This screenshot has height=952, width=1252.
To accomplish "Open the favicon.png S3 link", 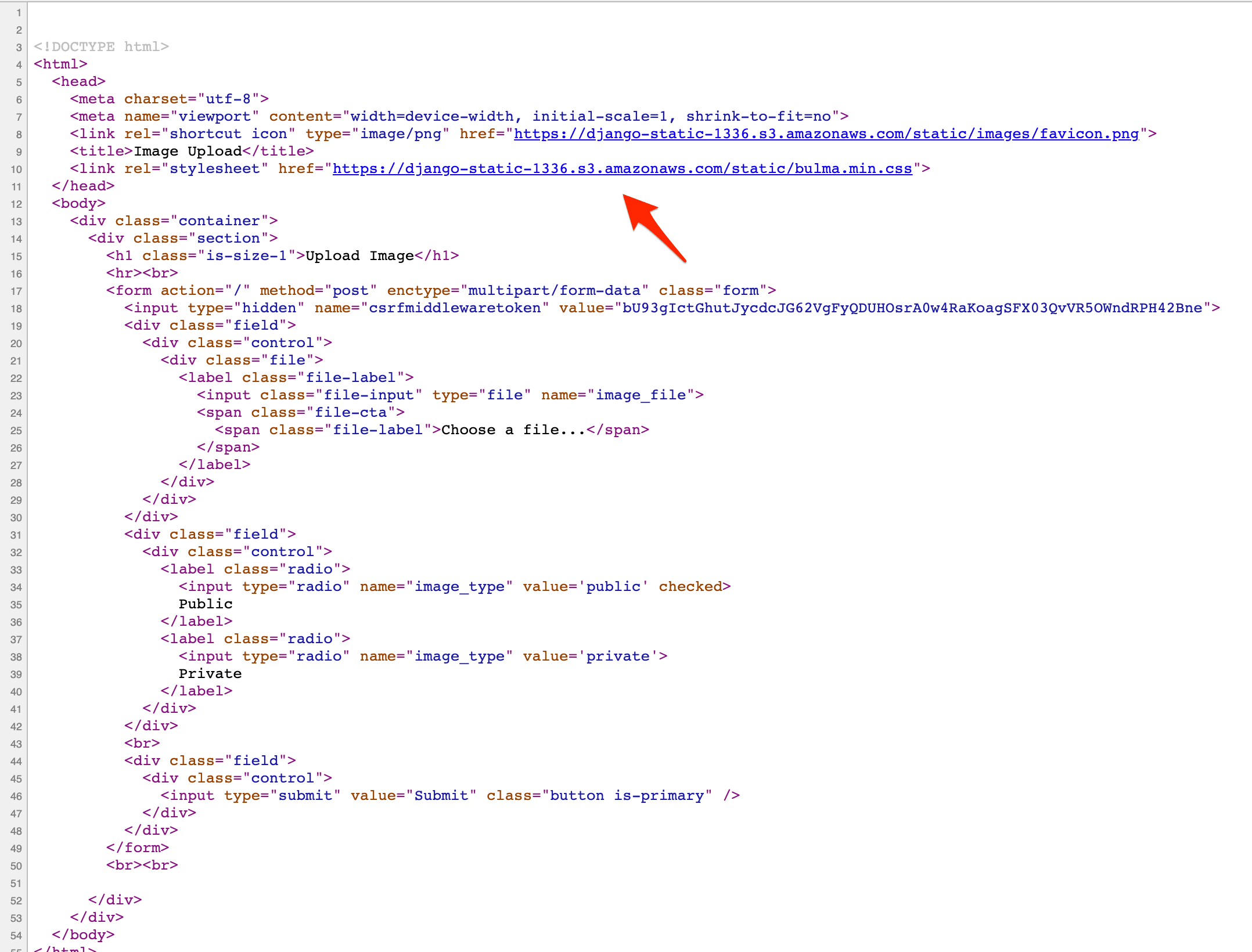I will pyautogui.click(x=825, y=134).
